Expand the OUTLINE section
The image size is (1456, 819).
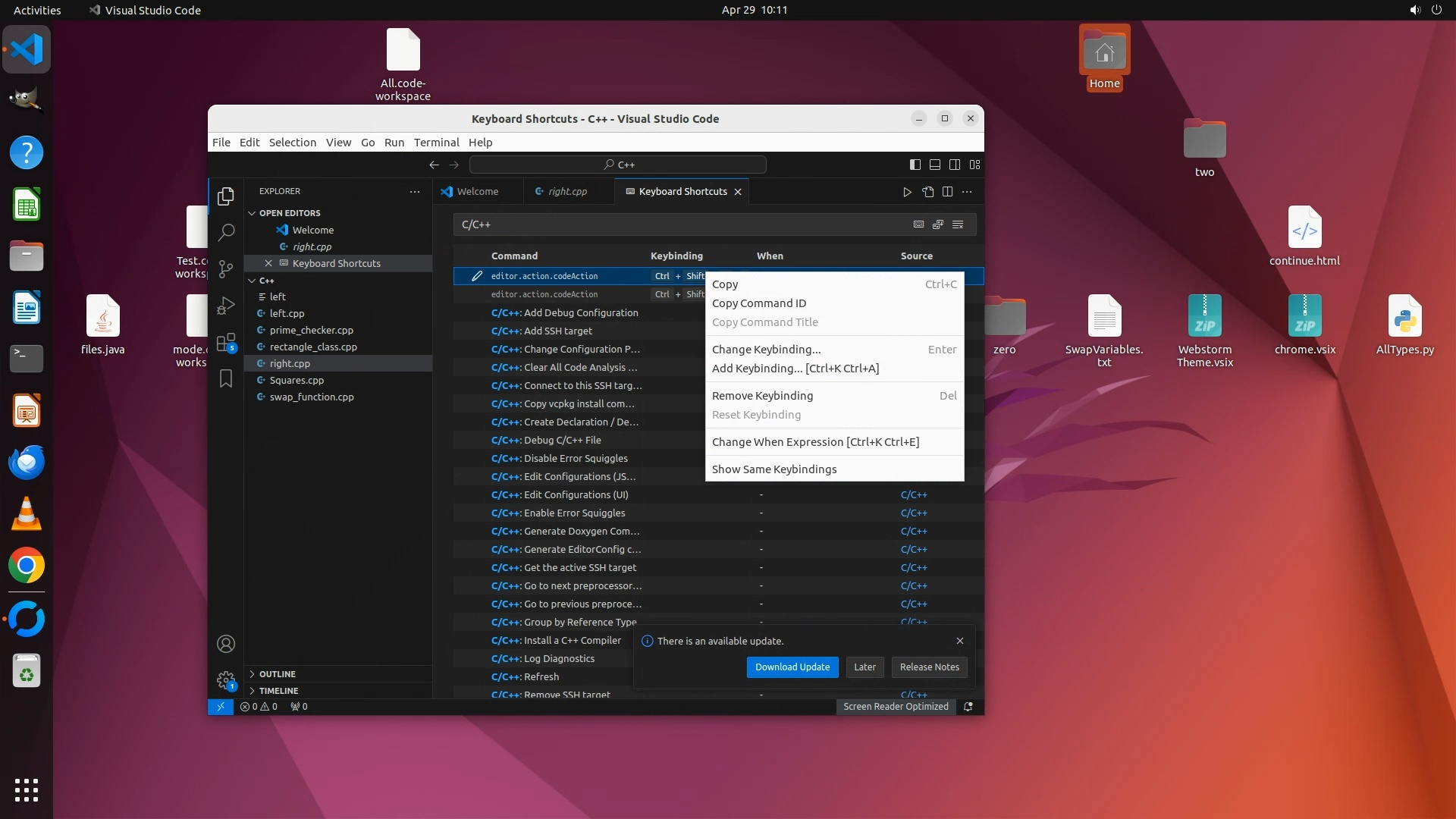(278, 674)
